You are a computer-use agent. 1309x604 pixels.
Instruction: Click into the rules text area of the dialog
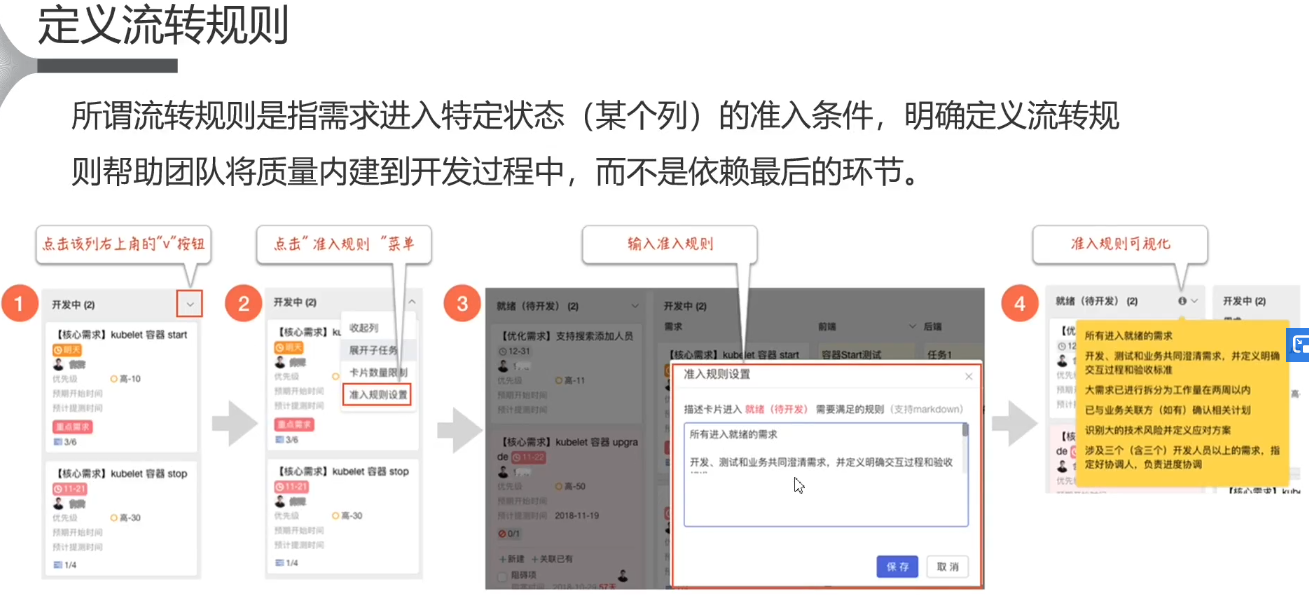click(826, 474)
